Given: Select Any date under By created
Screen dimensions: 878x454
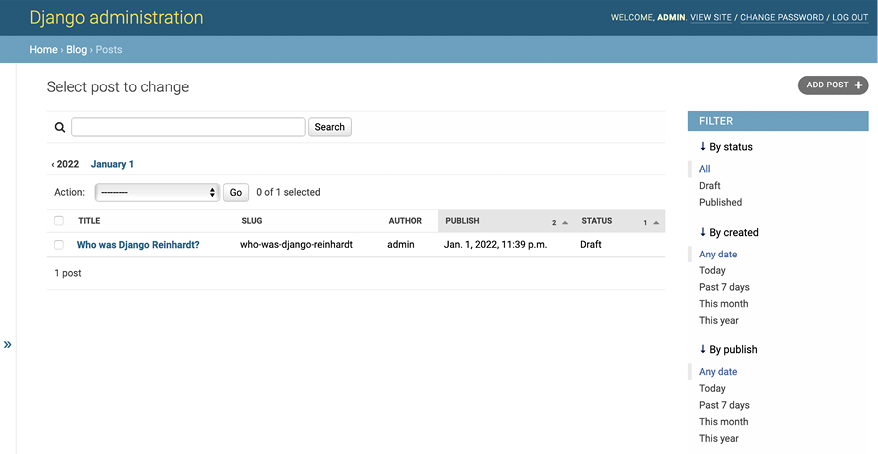Looking at the screenshot, I should (x=718, y=254).
